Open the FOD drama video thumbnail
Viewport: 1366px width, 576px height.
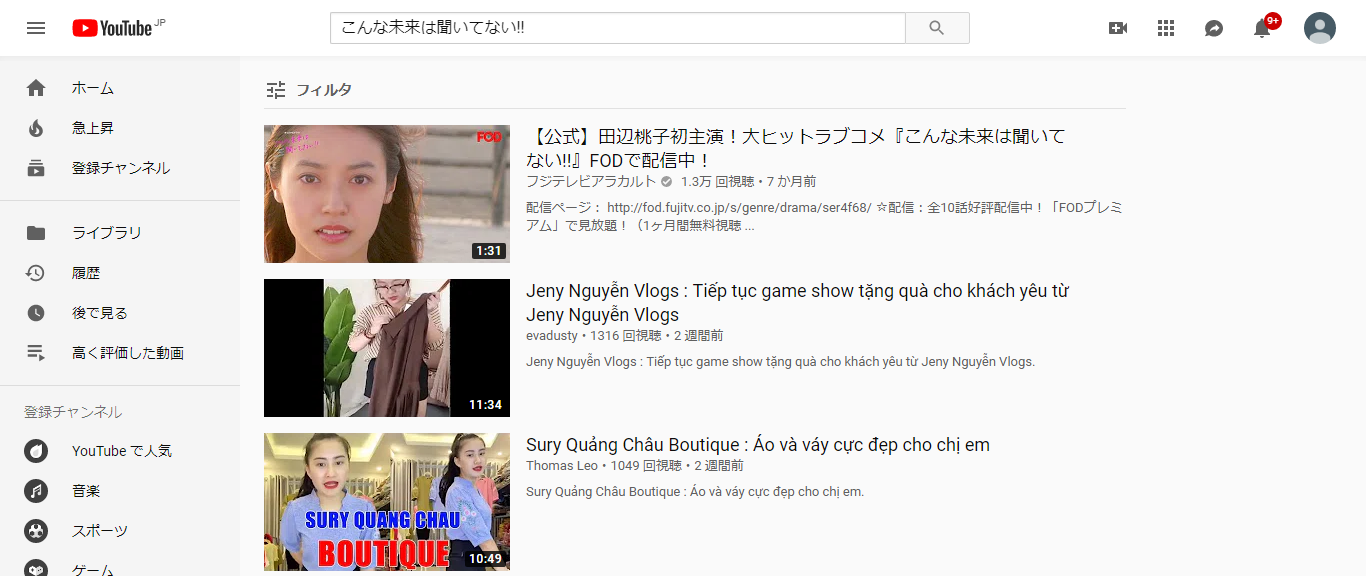pyautogui.click(x=387, y=194)
